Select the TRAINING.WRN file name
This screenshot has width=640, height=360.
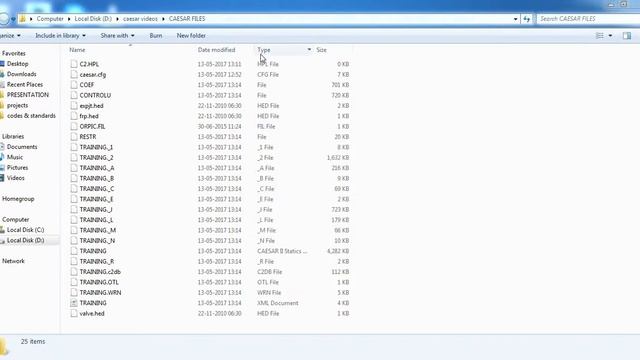click(100, 293)
